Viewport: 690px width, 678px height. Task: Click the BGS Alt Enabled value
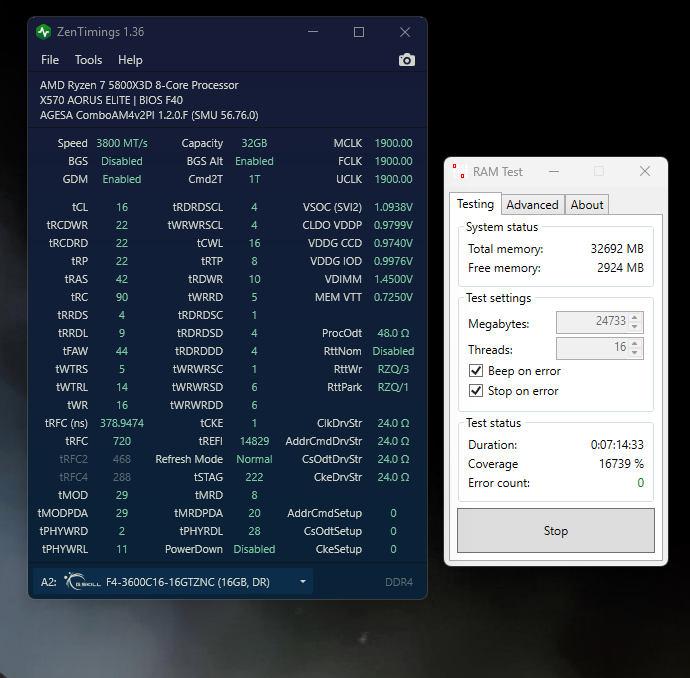254,161
